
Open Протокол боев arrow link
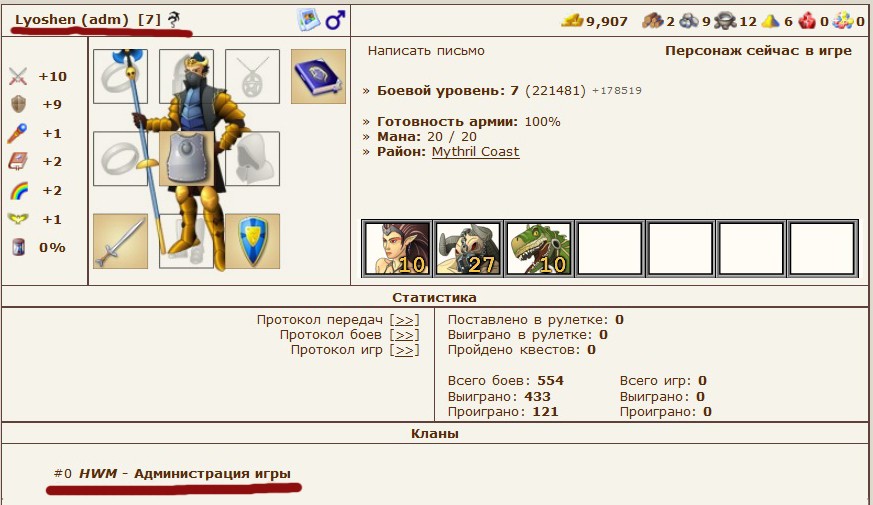coord(405,335)
